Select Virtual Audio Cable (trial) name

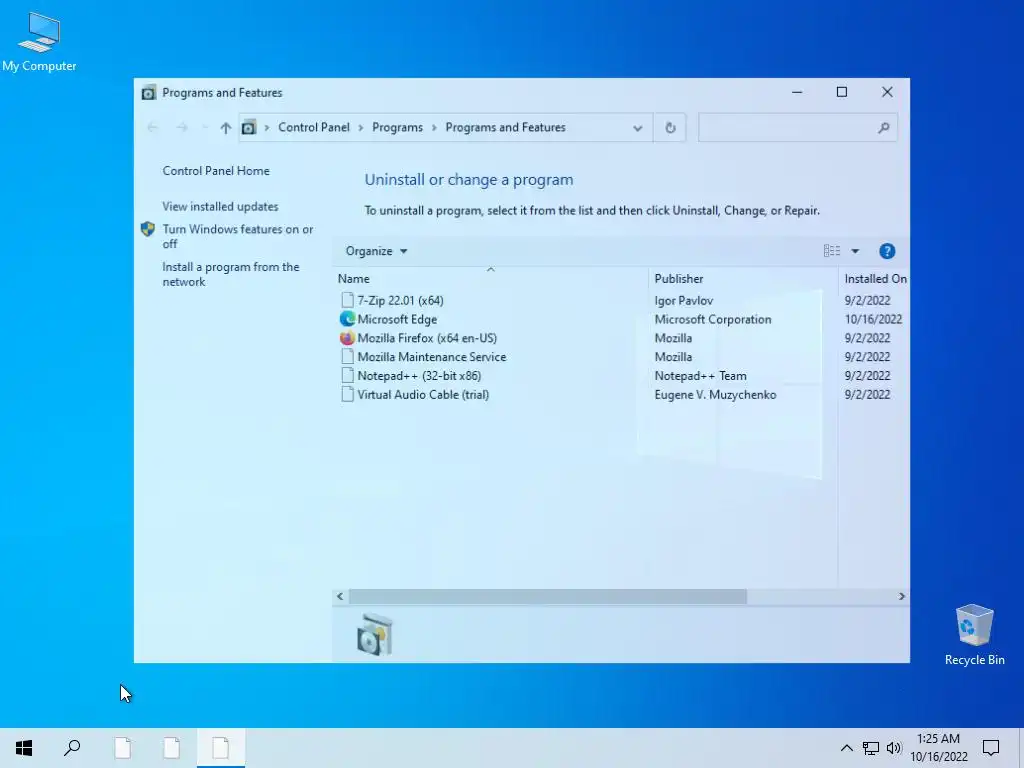coord(423,395)
